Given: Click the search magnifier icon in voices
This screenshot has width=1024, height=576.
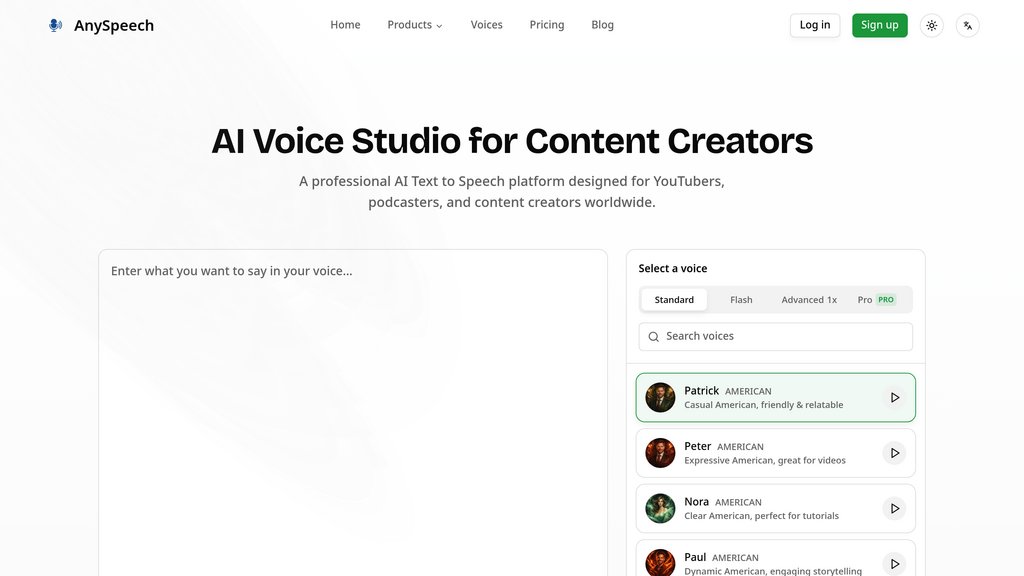Looking at the screenshot, I should point(654,337).
